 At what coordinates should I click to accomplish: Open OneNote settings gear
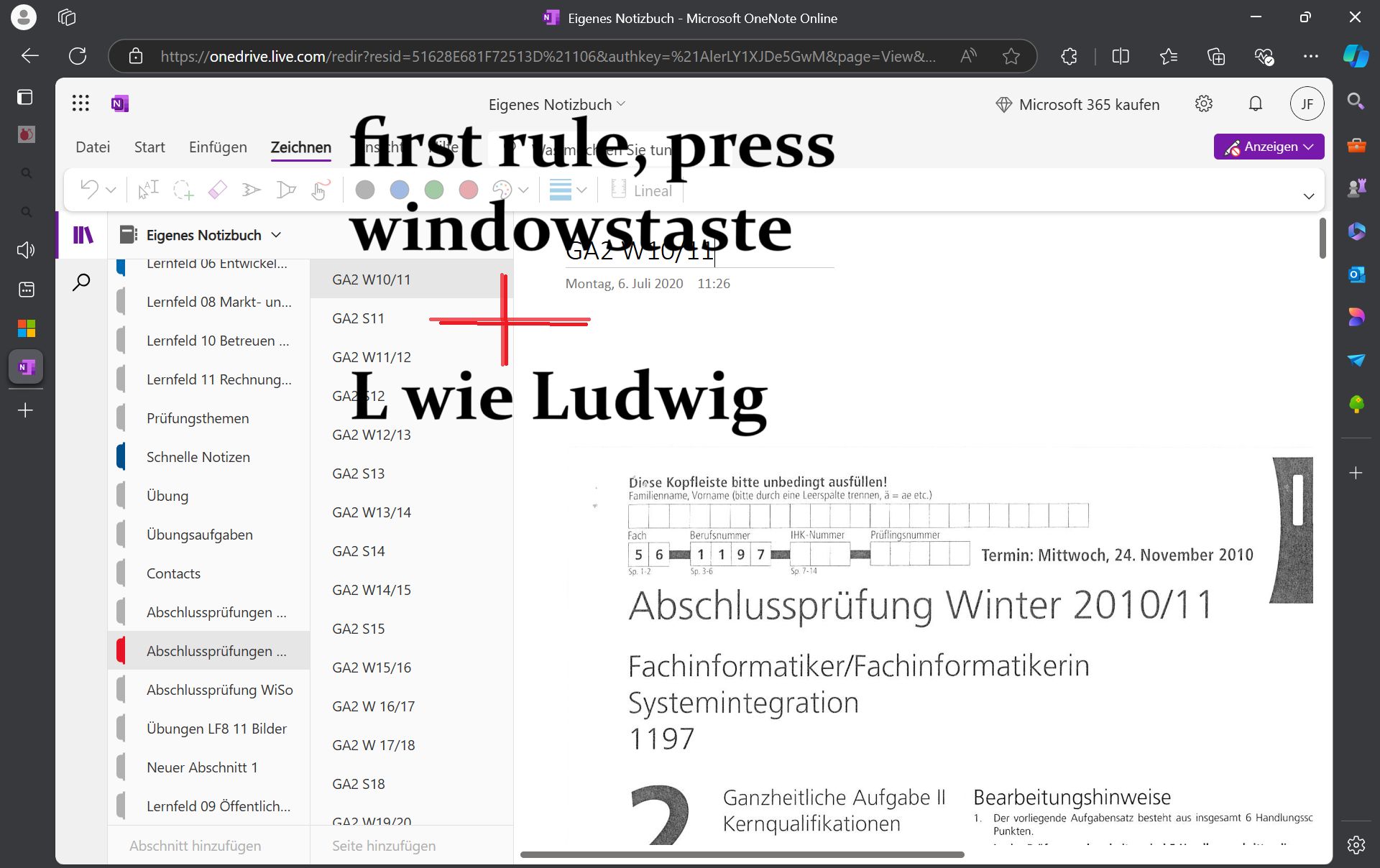coord(1203,104)
